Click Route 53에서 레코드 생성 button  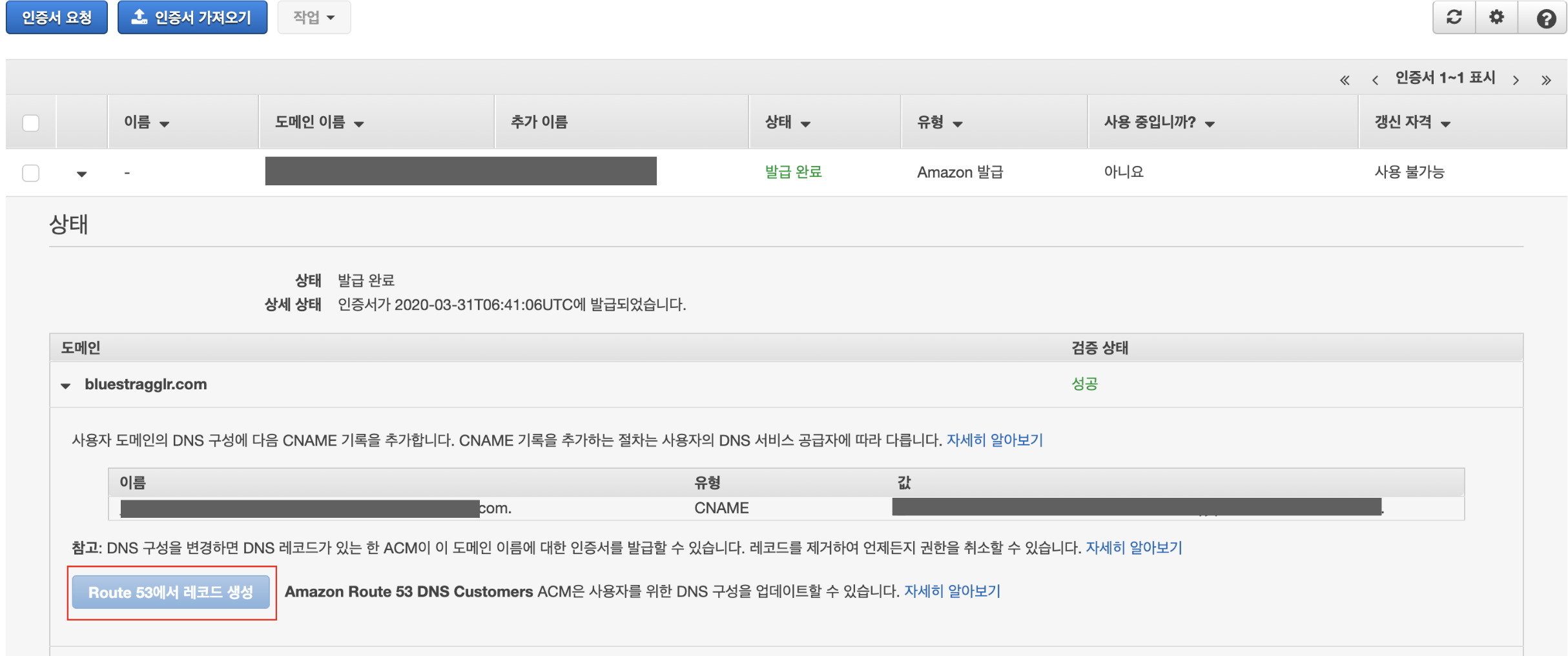click(x=171, y=591)
